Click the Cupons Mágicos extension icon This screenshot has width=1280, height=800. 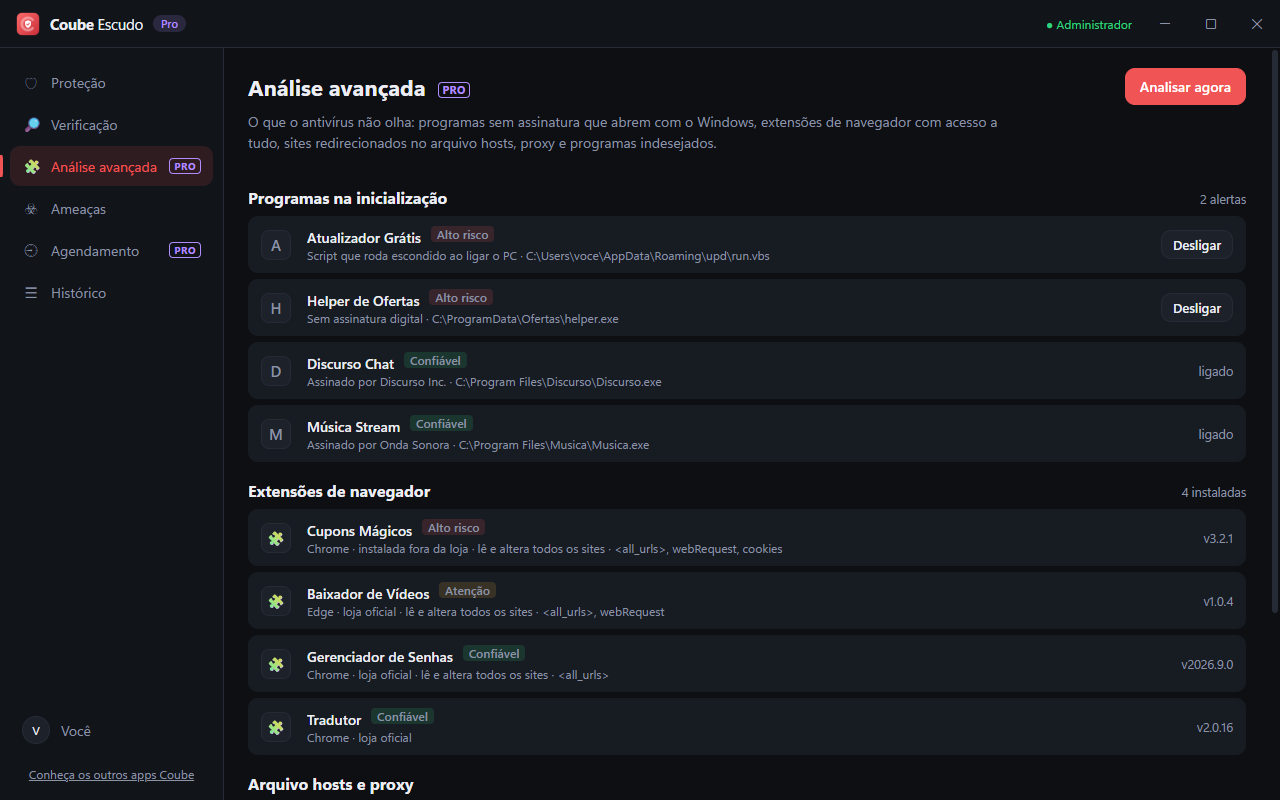click(276, 538)
